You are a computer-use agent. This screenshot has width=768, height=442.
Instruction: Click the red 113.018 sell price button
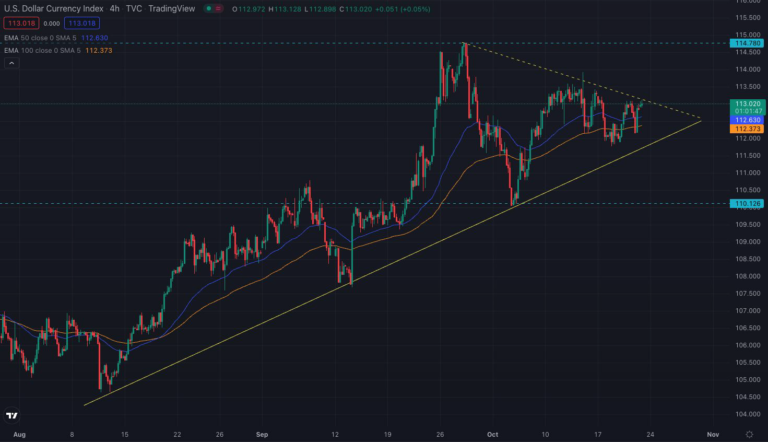pyautogui.click(x=21, y=23)
